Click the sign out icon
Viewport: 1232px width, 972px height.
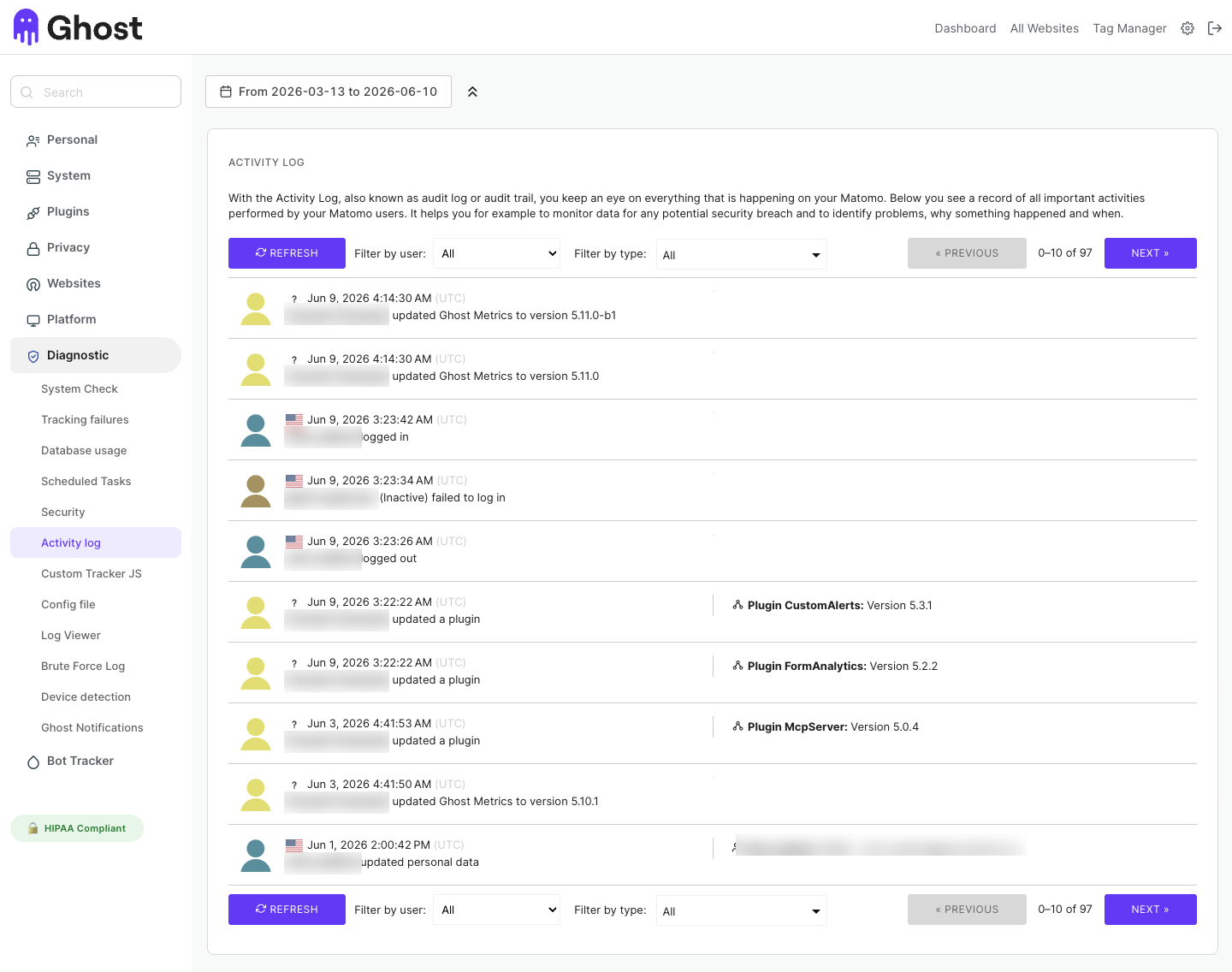coord(1215,28)
